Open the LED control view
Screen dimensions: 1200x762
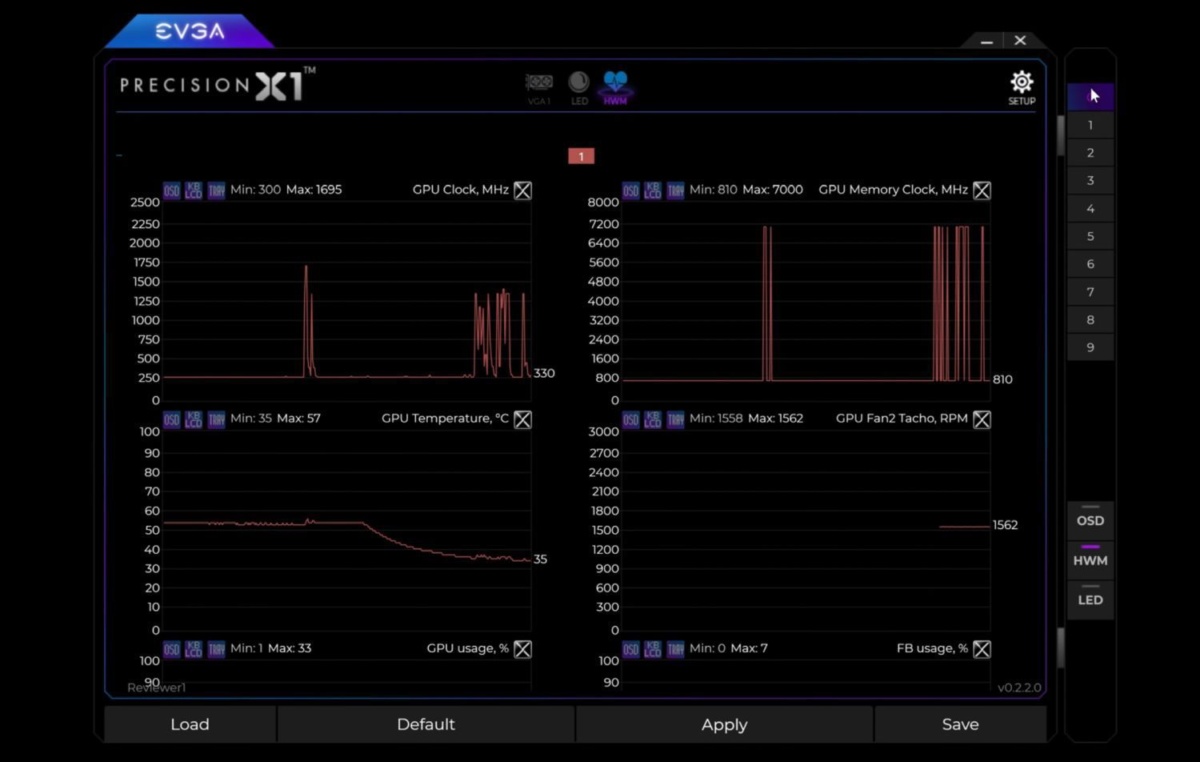[x=579, y=88]
